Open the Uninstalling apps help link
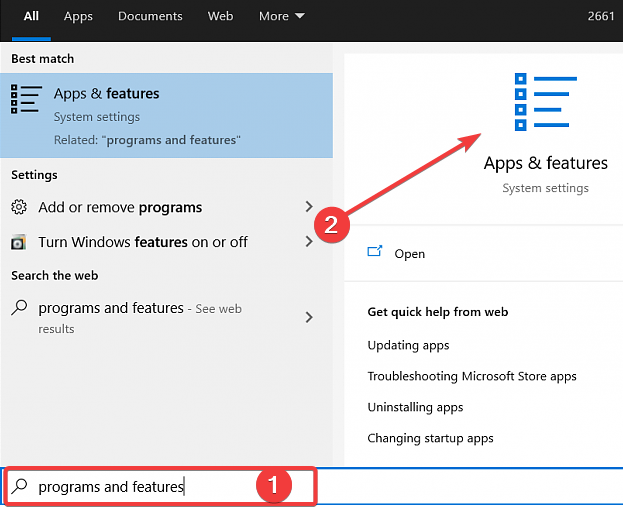 point(415,407)
